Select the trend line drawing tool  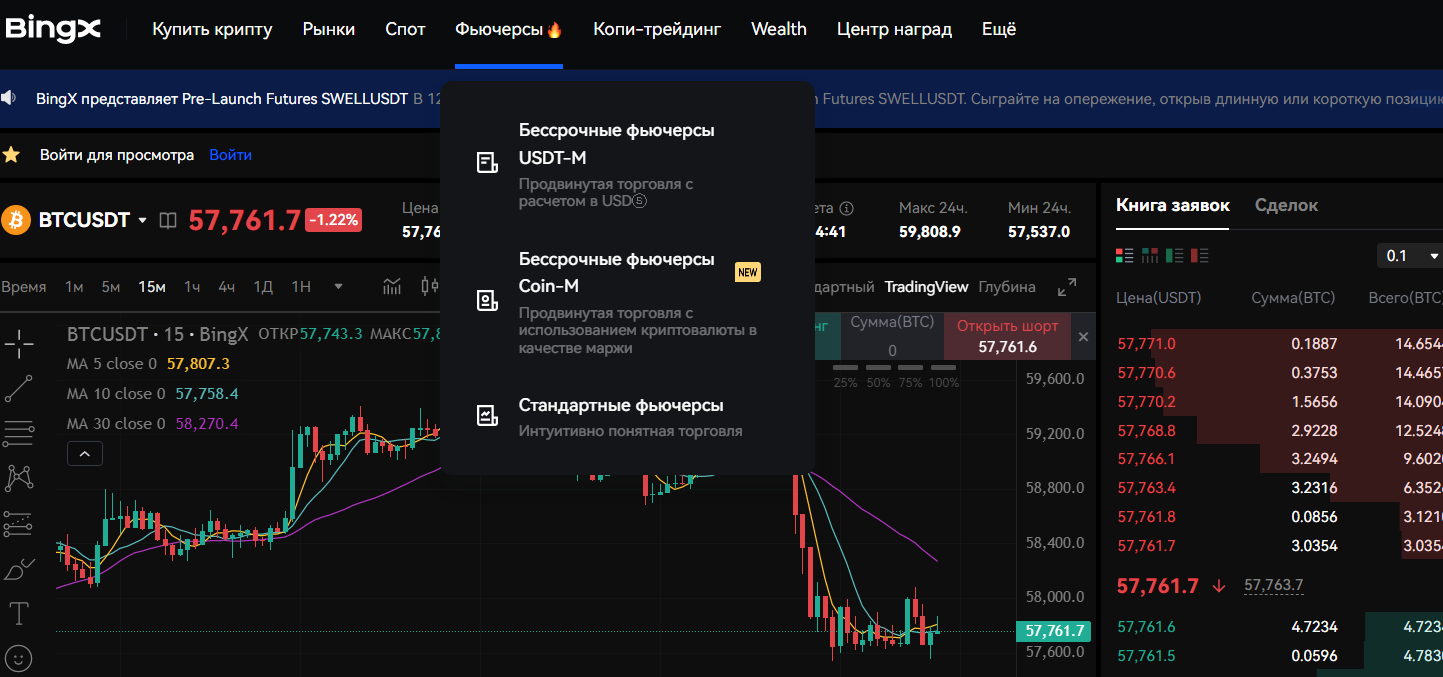(19, 389)
